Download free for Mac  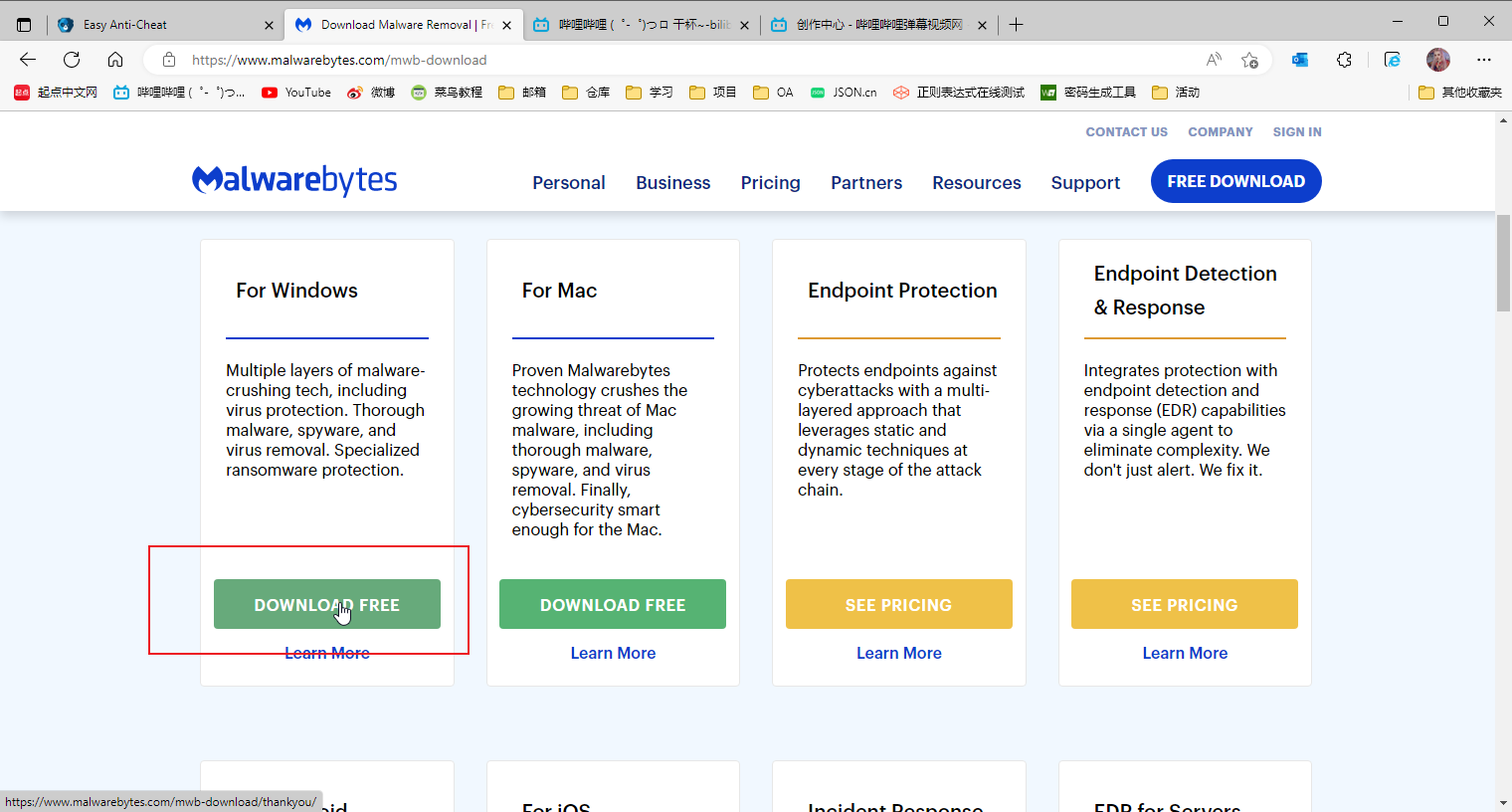[x=613, y=604]
